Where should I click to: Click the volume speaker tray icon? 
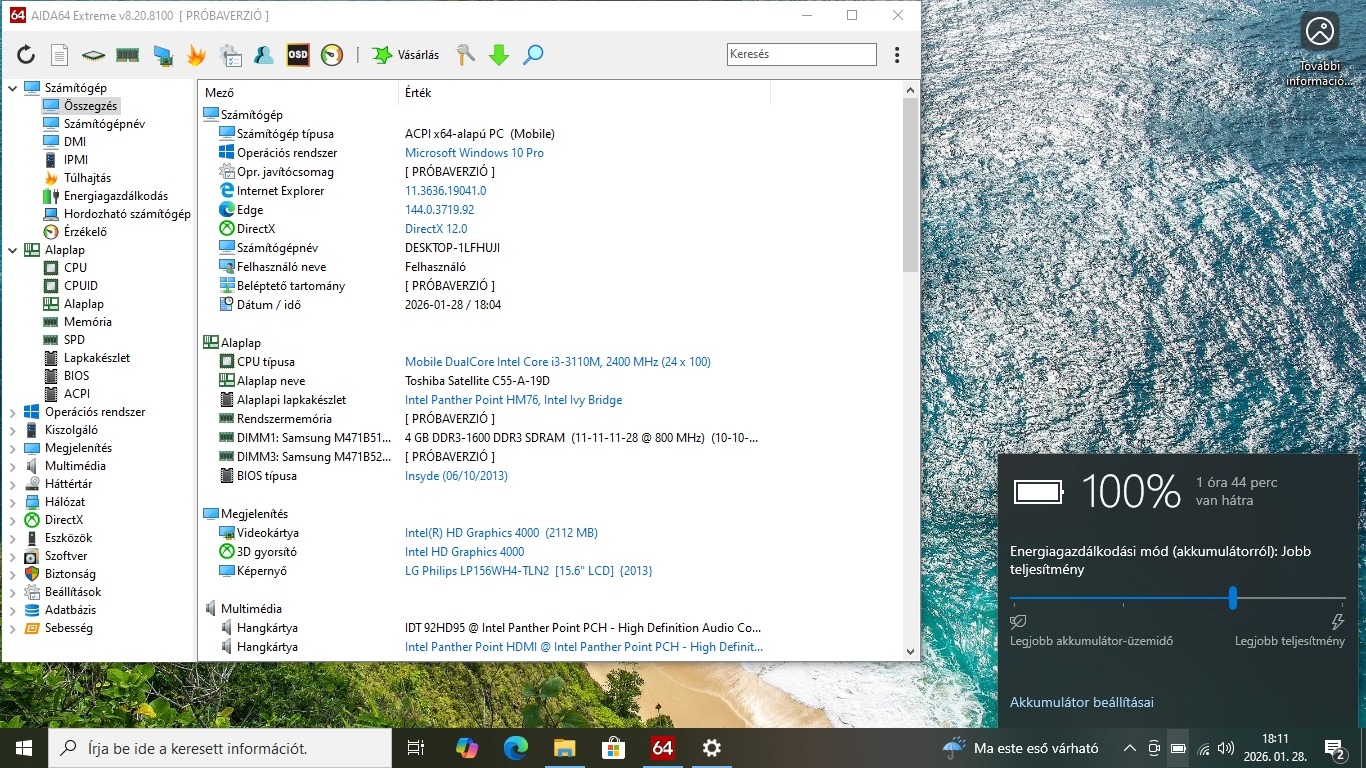[1225, 748]
